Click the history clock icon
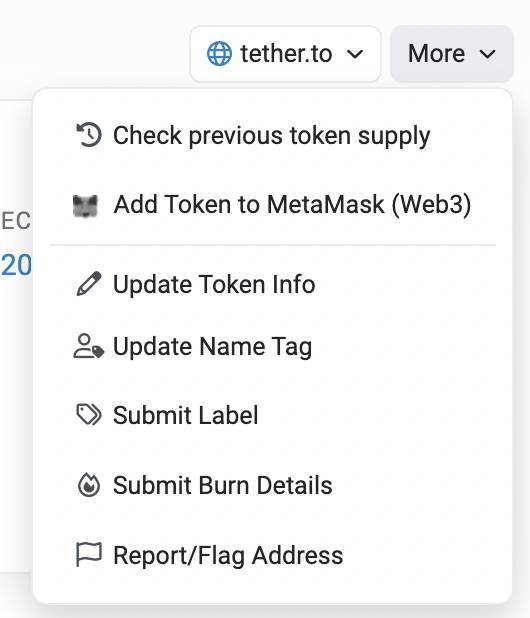The width and height of the screenshot is (530, 618). pos(89,135)
